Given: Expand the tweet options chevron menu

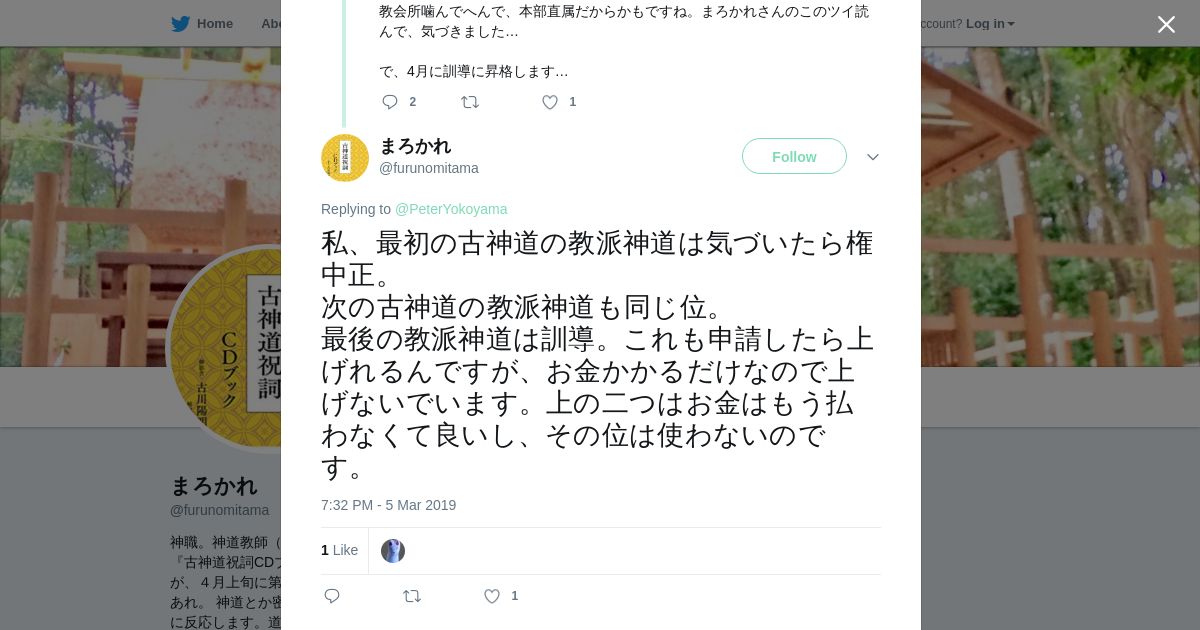Looking at the screenshot, I should 872,157.
